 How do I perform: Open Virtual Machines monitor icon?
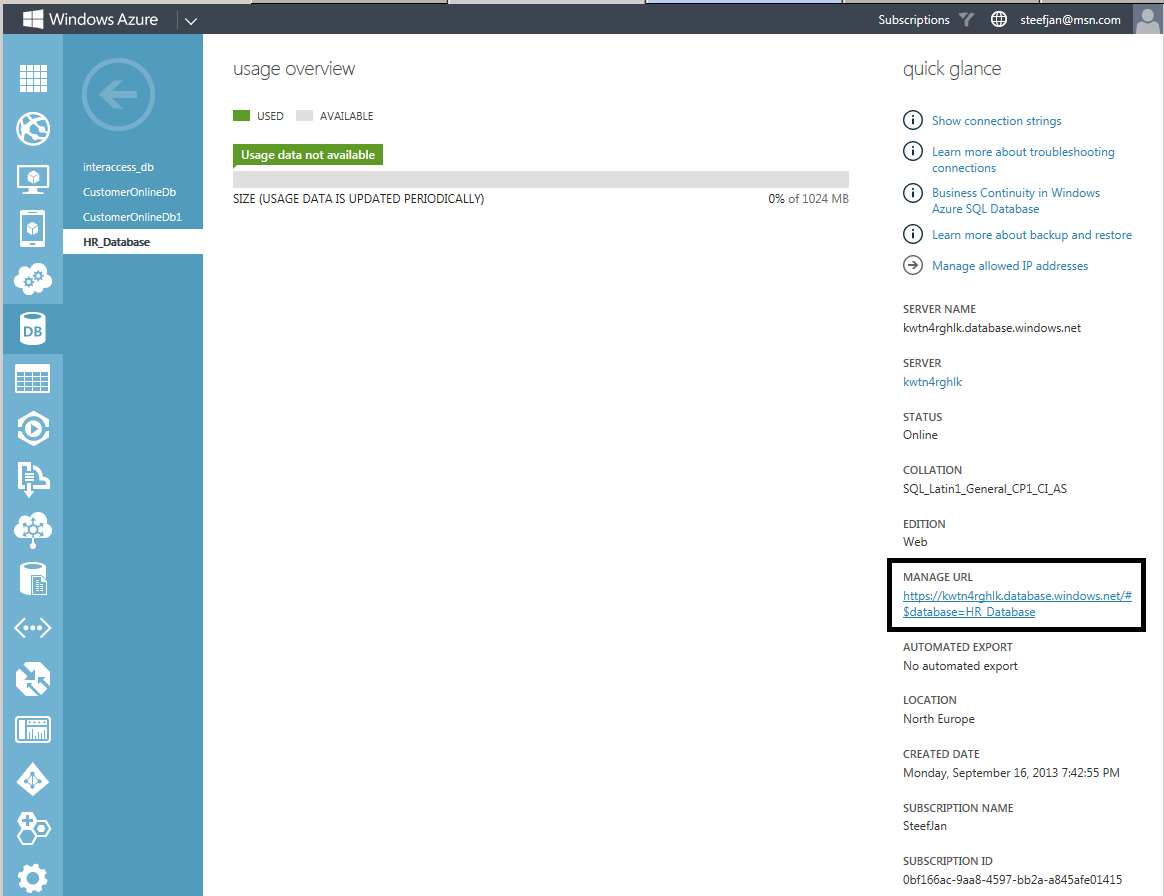33,179
